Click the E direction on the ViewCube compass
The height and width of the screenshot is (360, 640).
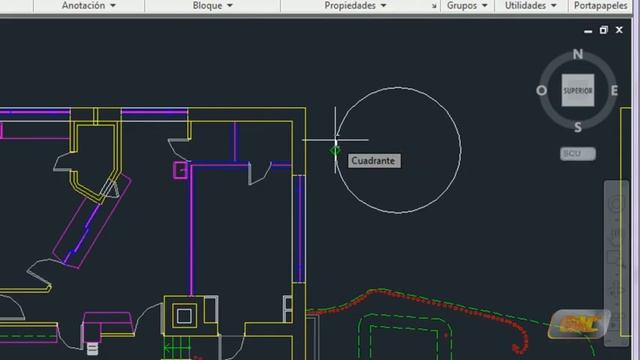[614, 91]
